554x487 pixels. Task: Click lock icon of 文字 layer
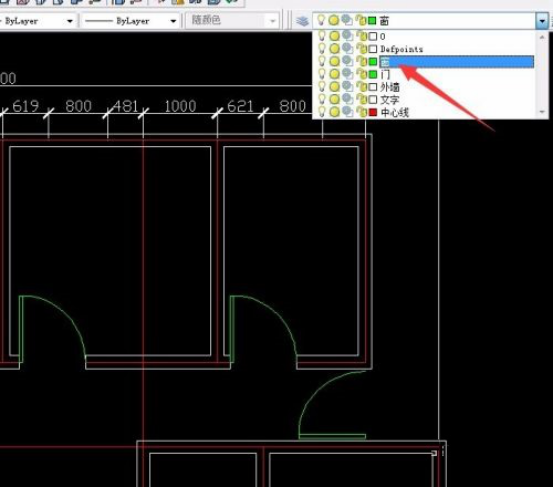click(361, 100)
